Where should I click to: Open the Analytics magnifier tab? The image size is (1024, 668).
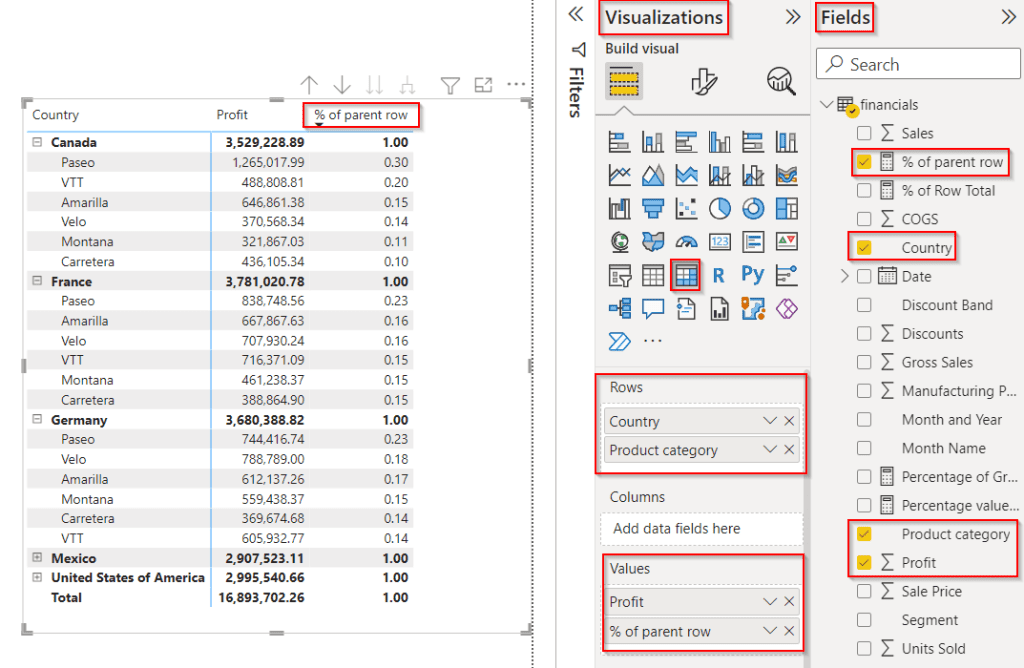(780, 82)
